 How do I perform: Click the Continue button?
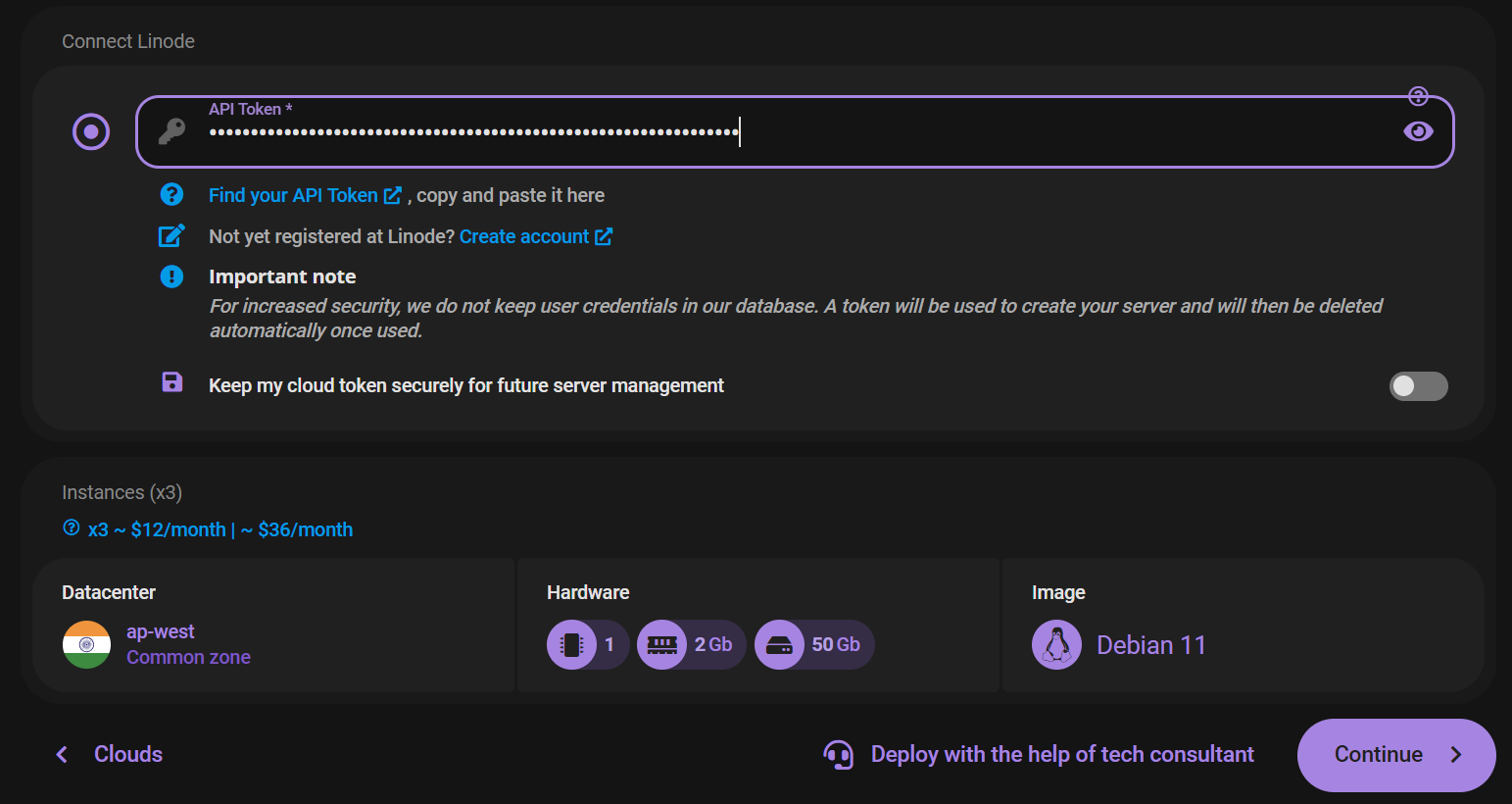pyautogui.click(x=1396, y=755)
